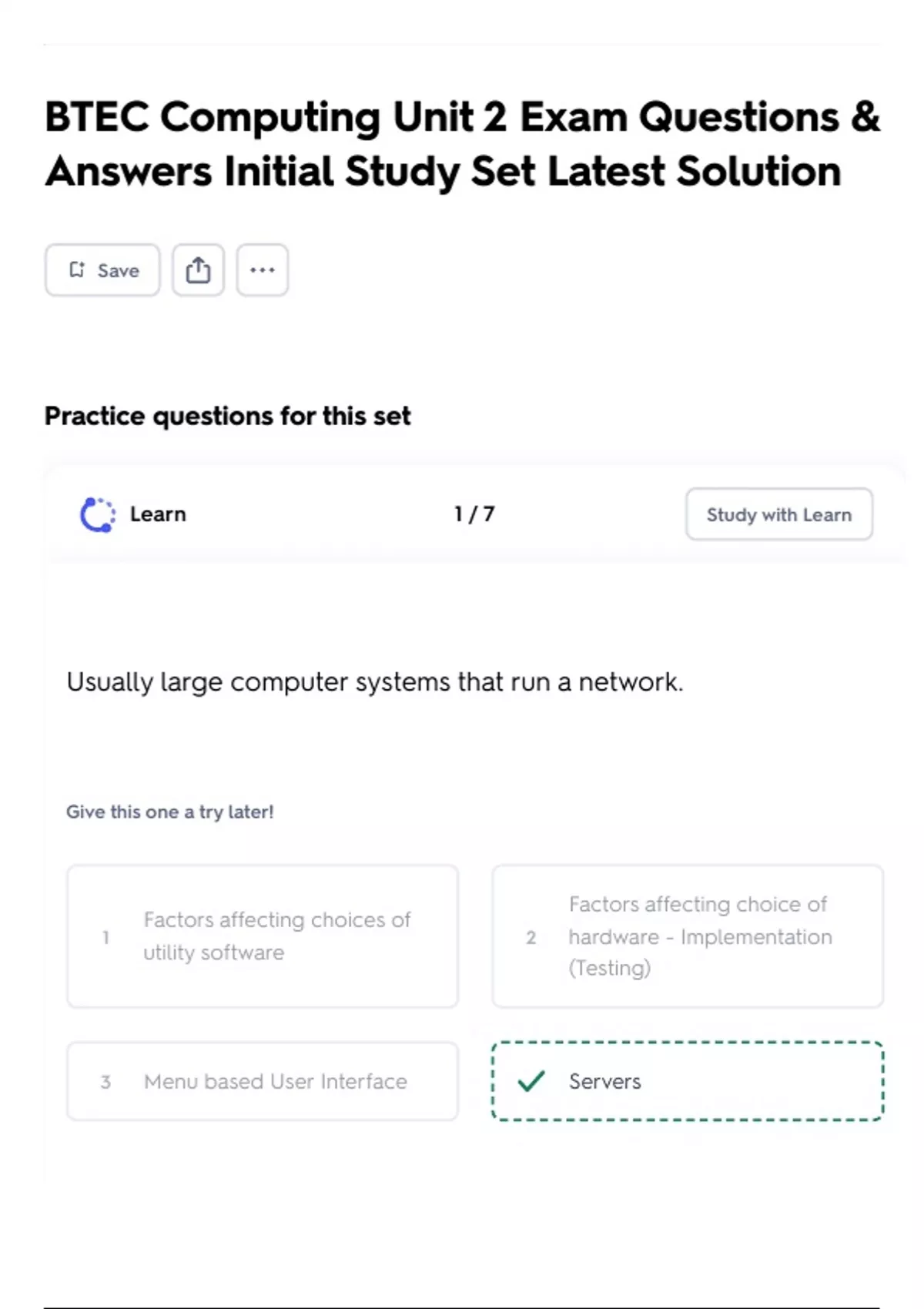Click the '1 / 7' question progress counter

coord(474,514)
